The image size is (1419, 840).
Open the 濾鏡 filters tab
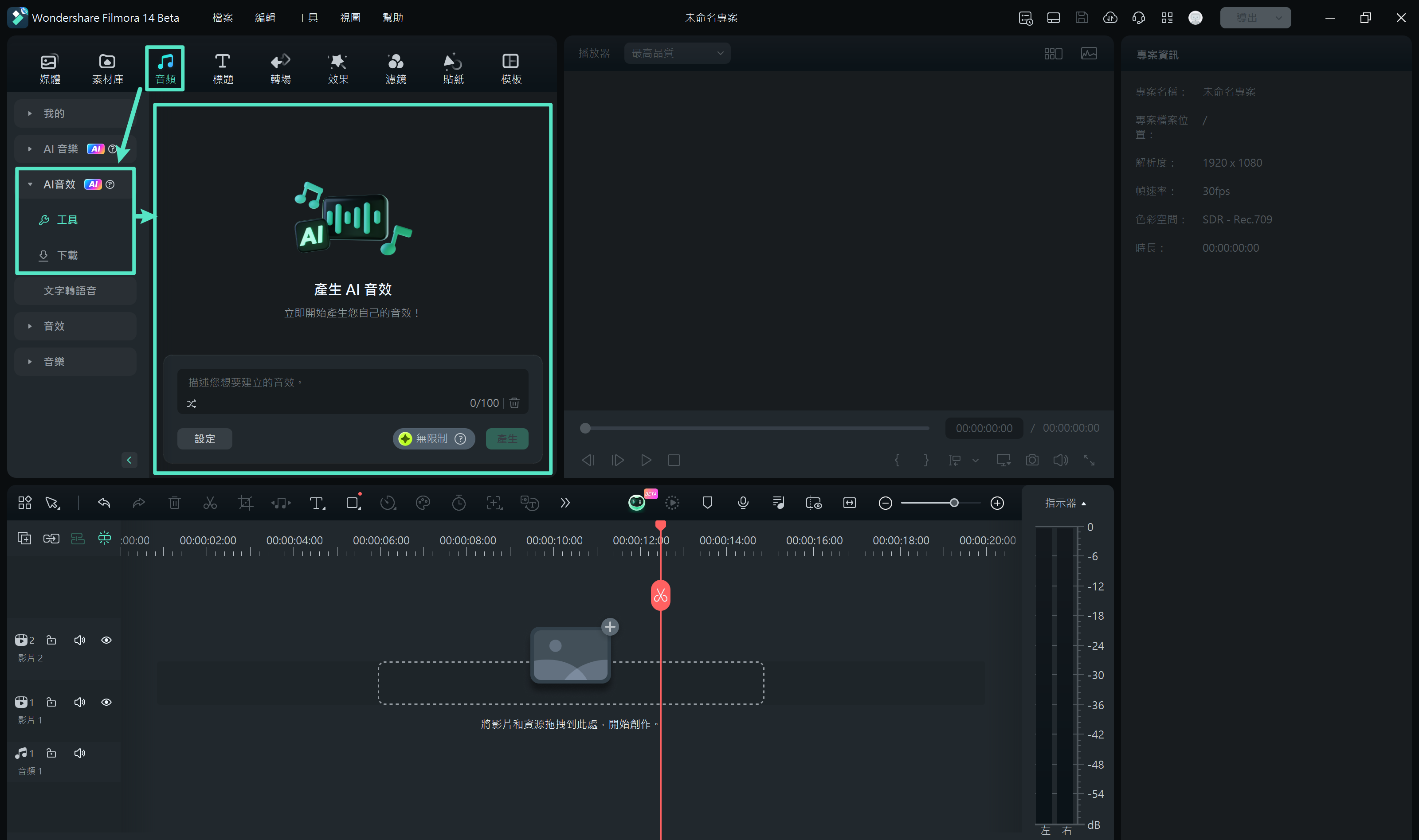tap(396, 69)
